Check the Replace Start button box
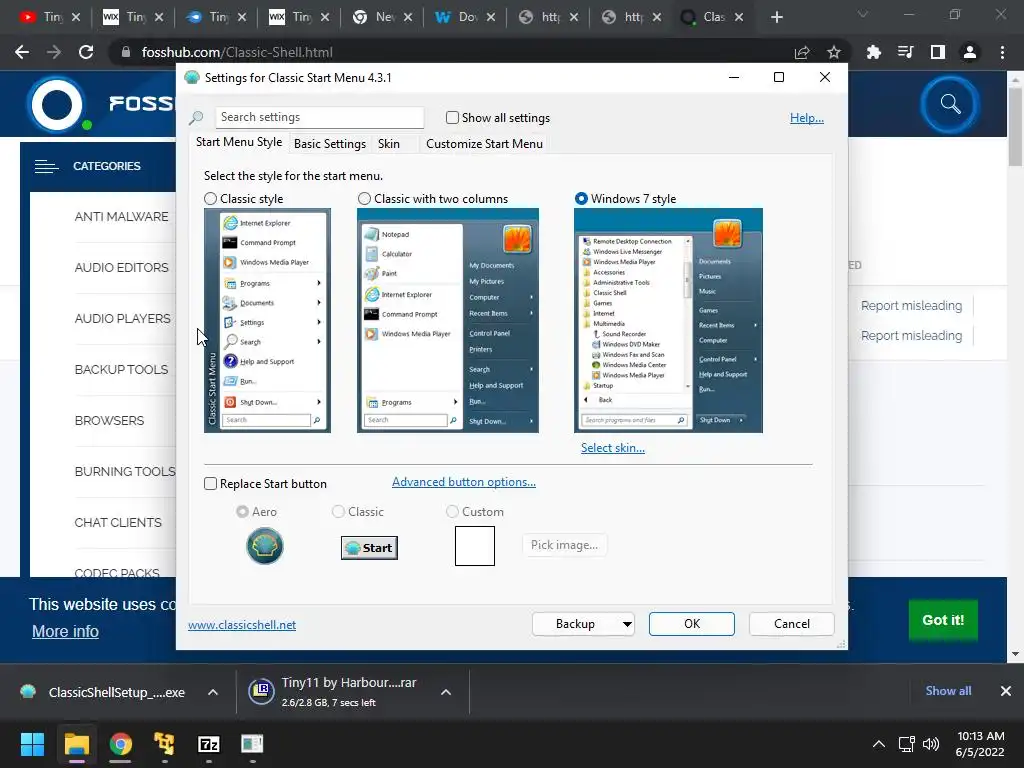Image resolution: width=1024 pixels, height=768 pixels. (x=210, y=484)
